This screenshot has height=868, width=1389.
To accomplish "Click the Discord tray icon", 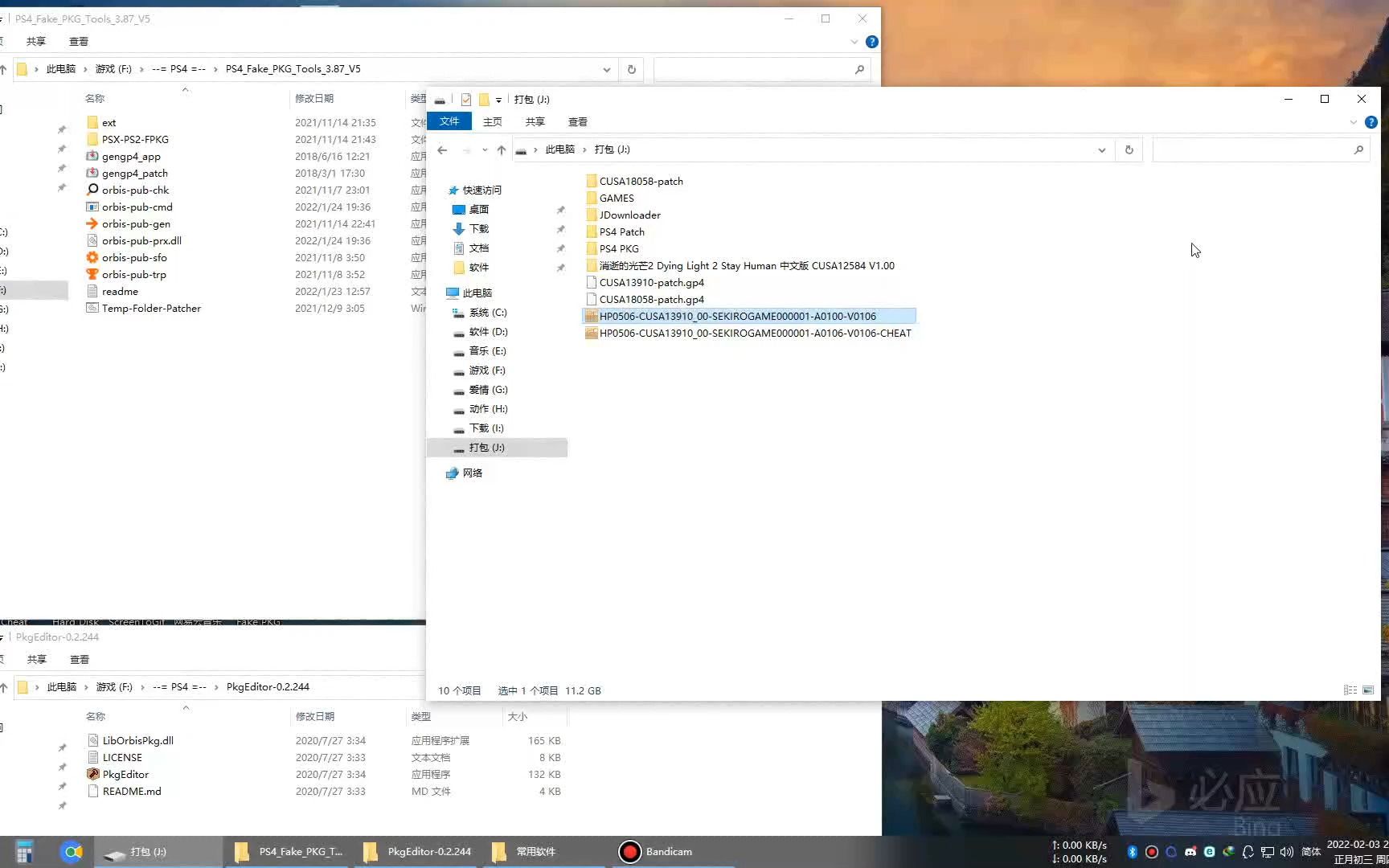I will point(1190,852).
